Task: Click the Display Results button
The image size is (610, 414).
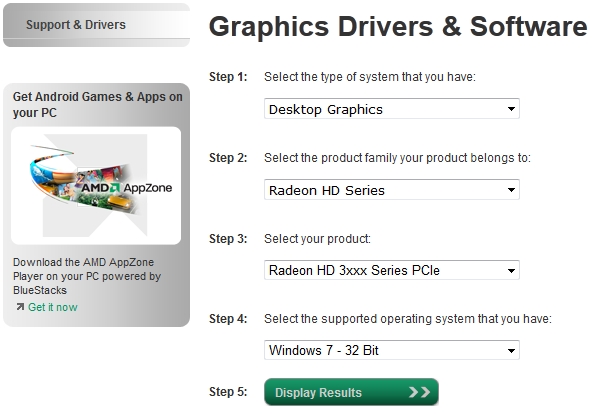Action: click(351, 392)
